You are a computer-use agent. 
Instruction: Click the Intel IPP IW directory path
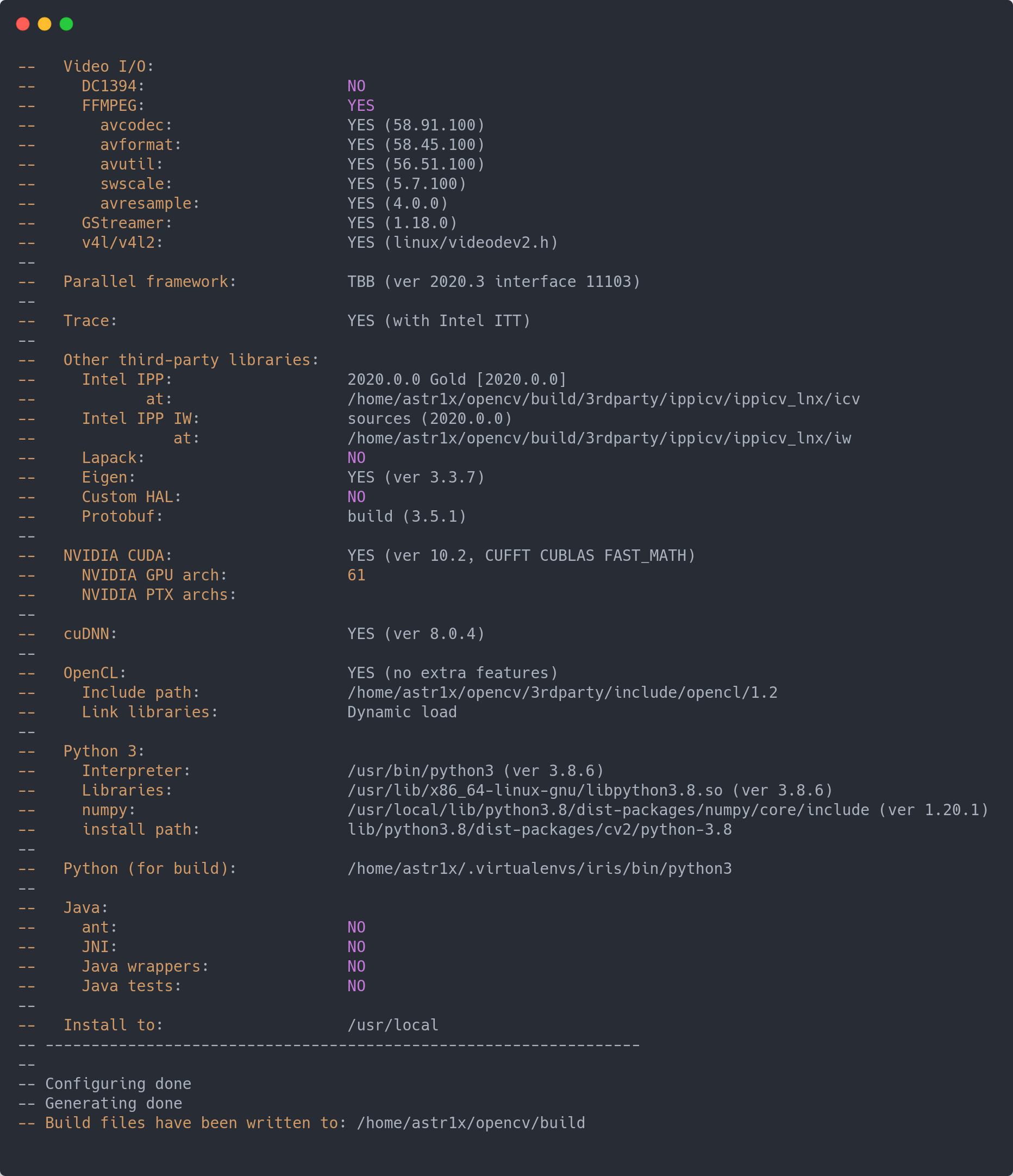[x=599, y=438]
